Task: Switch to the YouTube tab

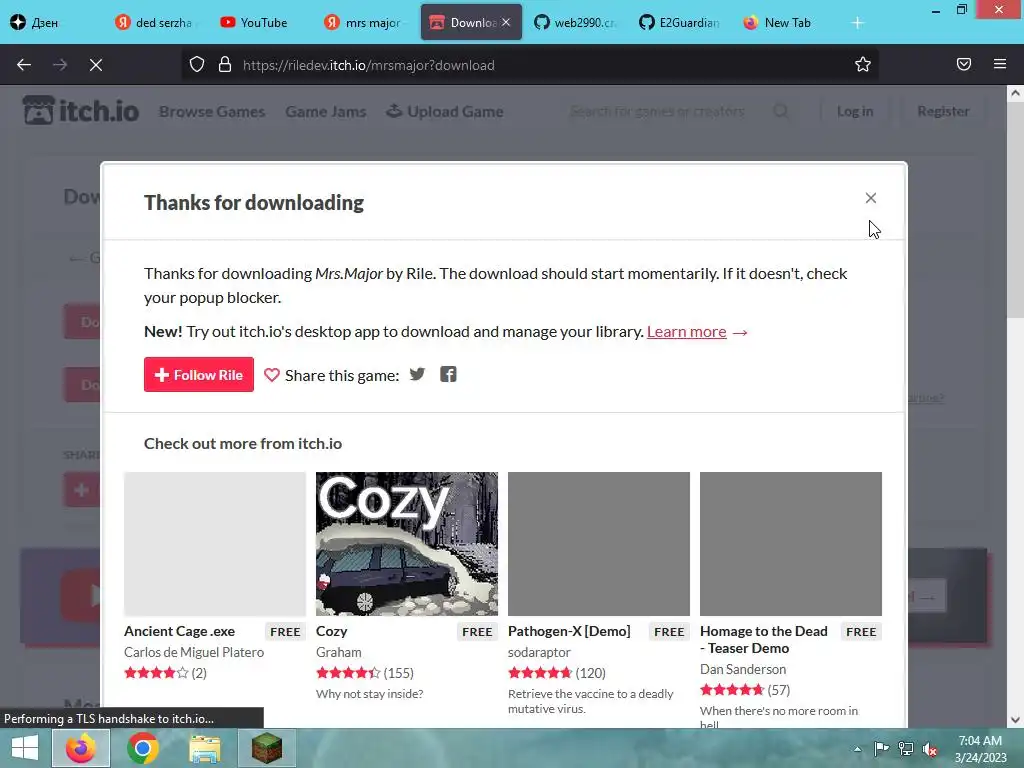Action: point(262,22)
